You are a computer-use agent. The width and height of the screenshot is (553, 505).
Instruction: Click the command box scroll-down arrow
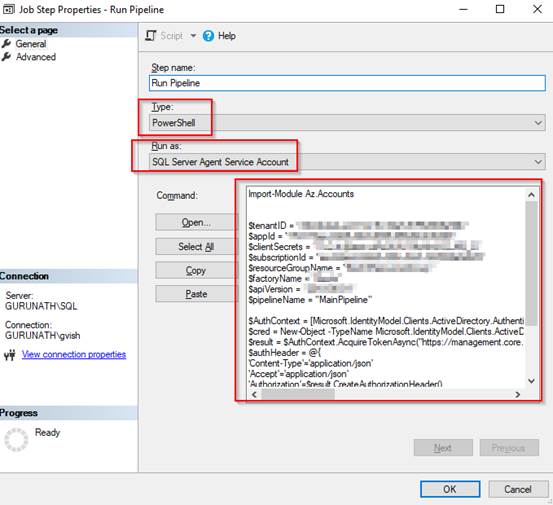[x=531, y=381]
